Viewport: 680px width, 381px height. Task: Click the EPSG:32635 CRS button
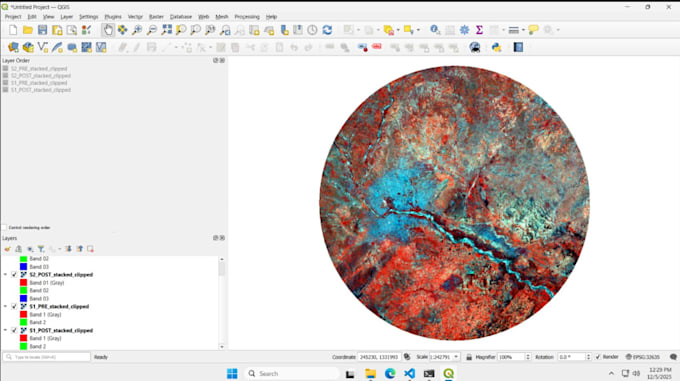(x=643, y=357)
